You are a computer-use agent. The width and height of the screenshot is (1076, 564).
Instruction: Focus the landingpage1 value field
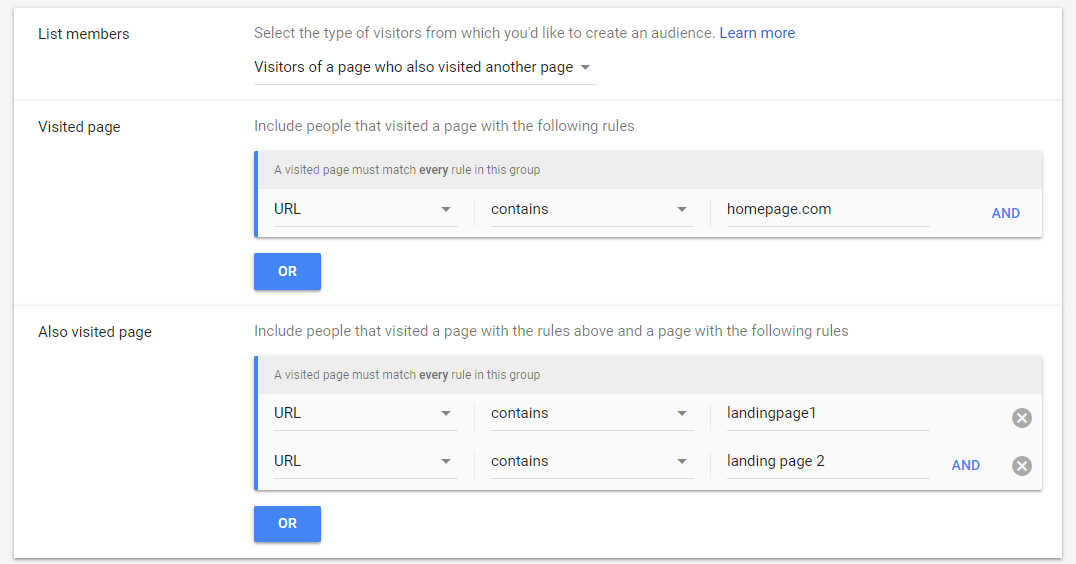coord(827,413)
